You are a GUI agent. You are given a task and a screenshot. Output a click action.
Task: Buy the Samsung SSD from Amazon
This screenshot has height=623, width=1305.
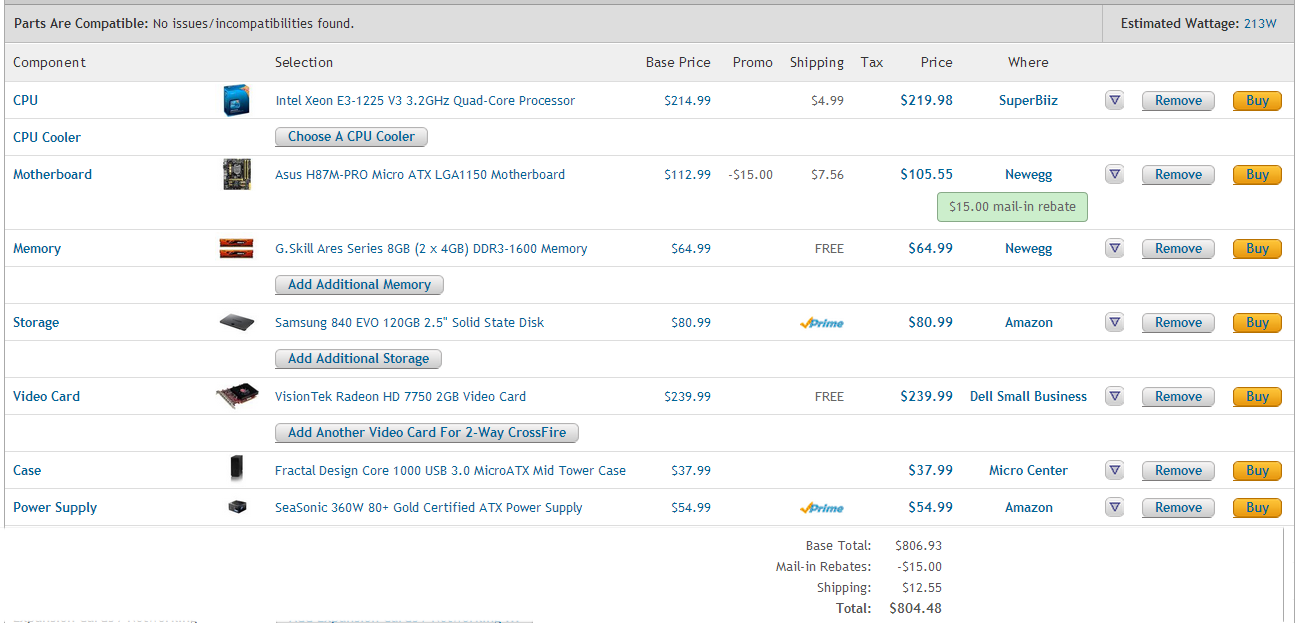[1257, 322]
